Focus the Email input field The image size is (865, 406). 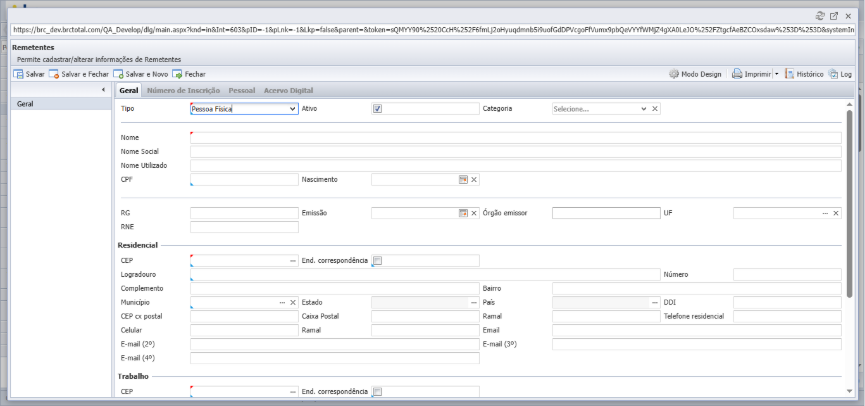(x=697, y=330)
